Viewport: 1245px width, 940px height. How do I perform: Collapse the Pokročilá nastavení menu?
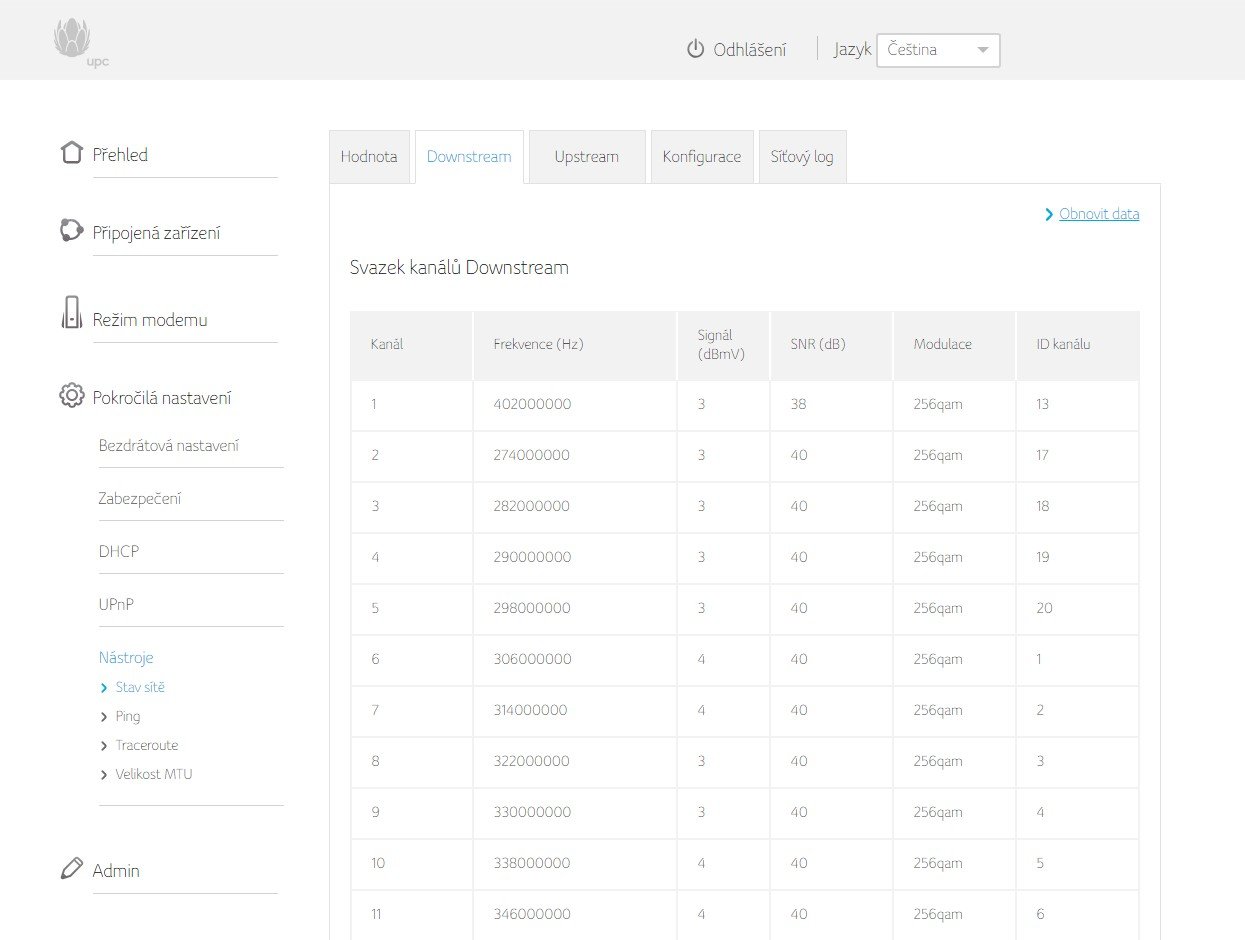[x=162, y=398]
